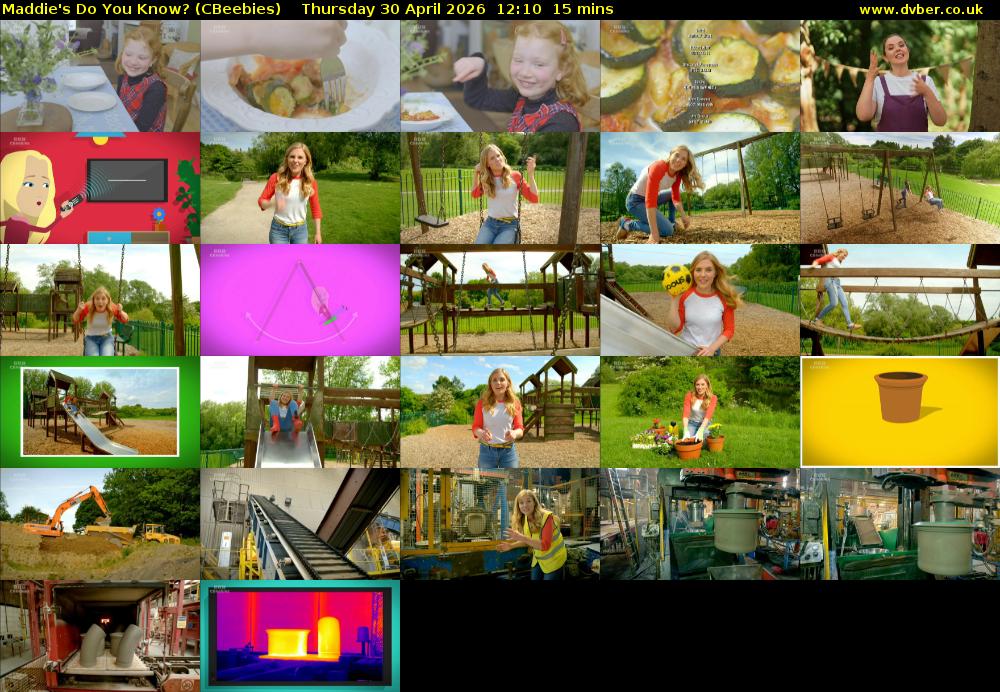Open thumbnail of wide swing set view

[900, 188]
